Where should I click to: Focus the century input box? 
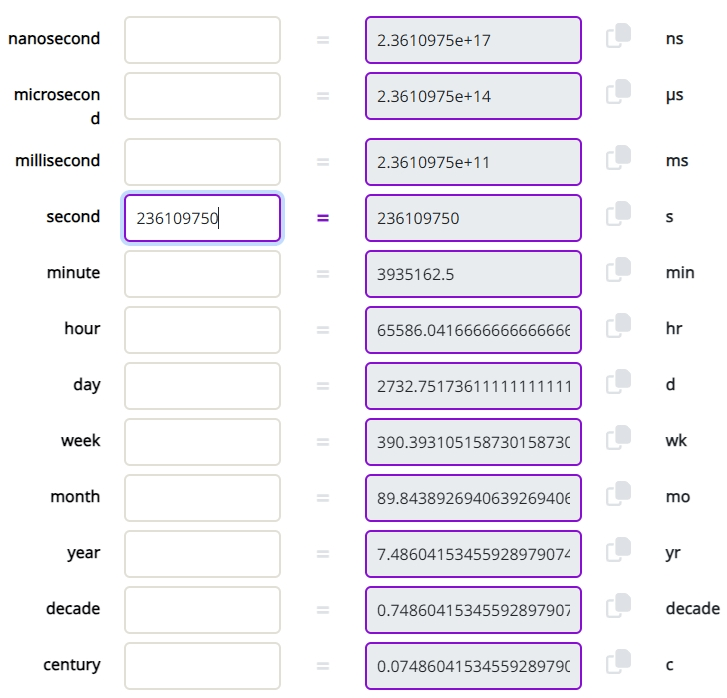pos(202,666)
